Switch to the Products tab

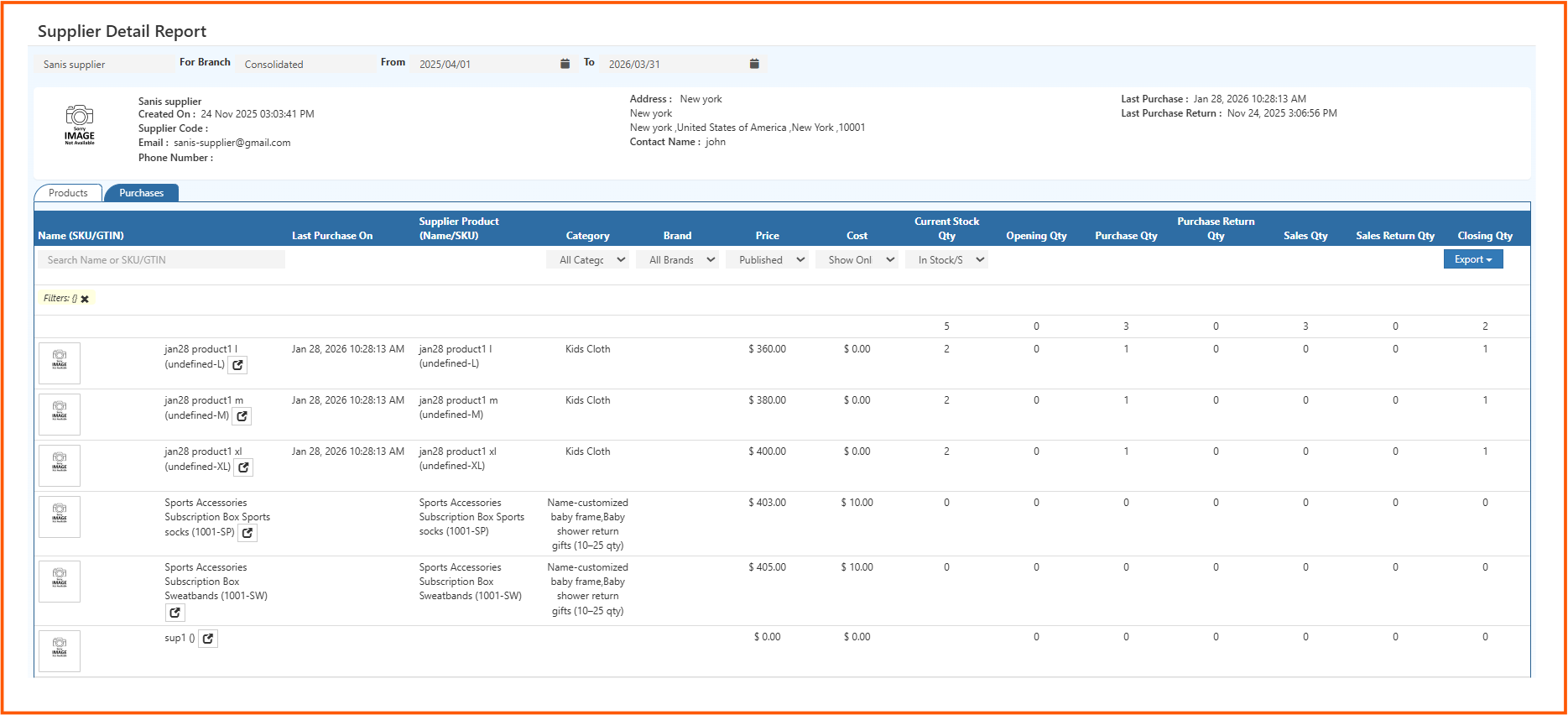68,193
